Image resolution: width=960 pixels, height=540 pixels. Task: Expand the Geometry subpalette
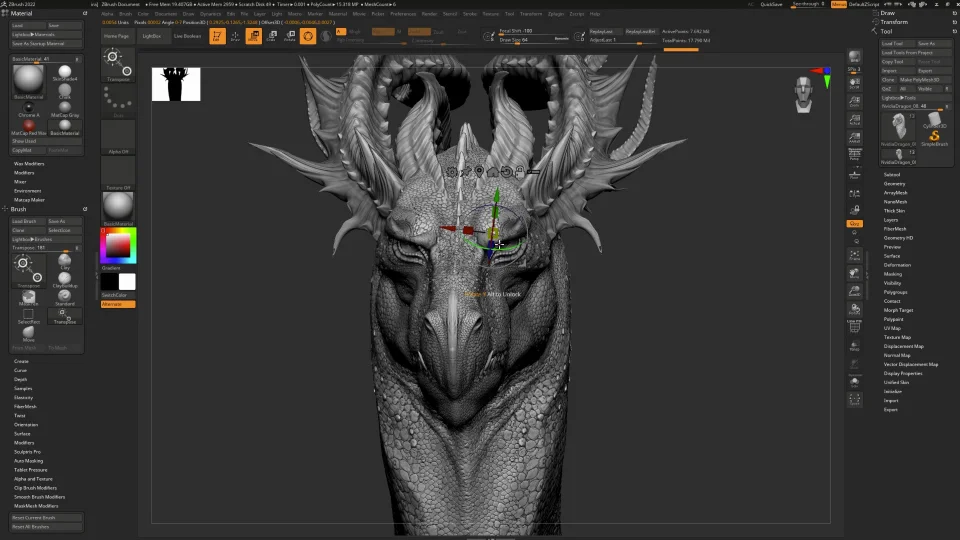(x=894, y=184)
